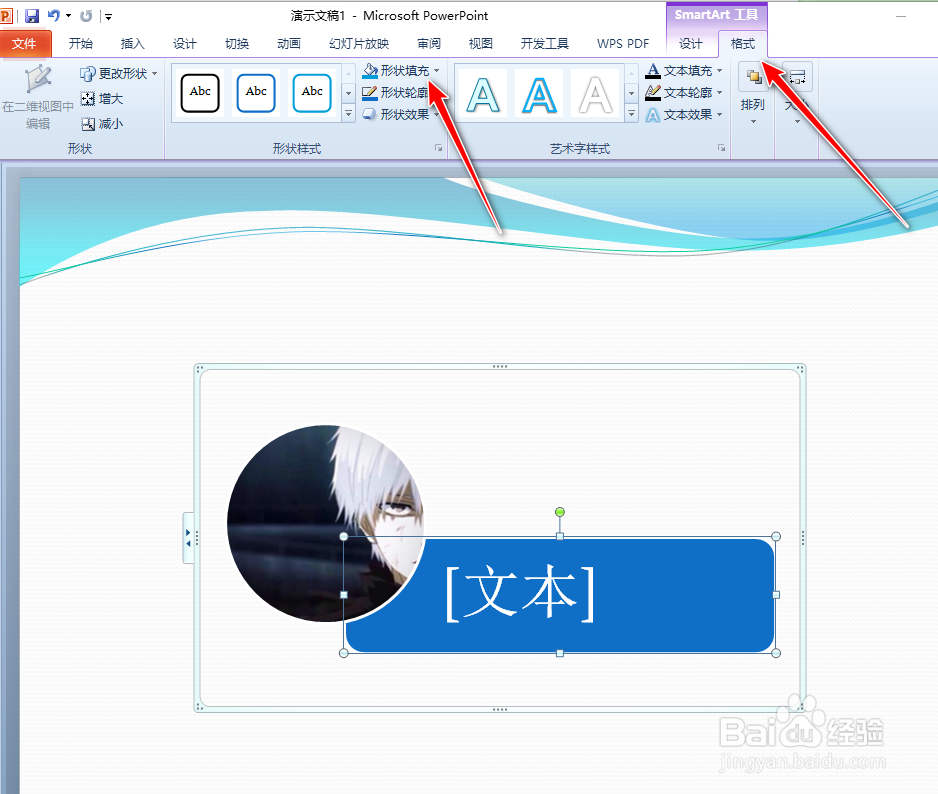Click the 形状填充 paint bucket icon

[370, 71]
